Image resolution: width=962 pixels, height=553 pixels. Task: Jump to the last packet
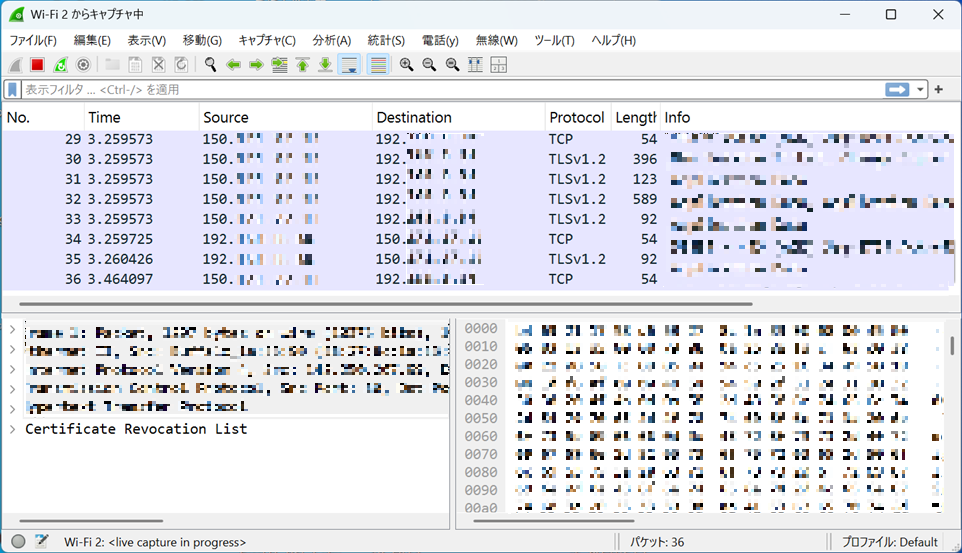pyautogui.click(x=325, y=65)
